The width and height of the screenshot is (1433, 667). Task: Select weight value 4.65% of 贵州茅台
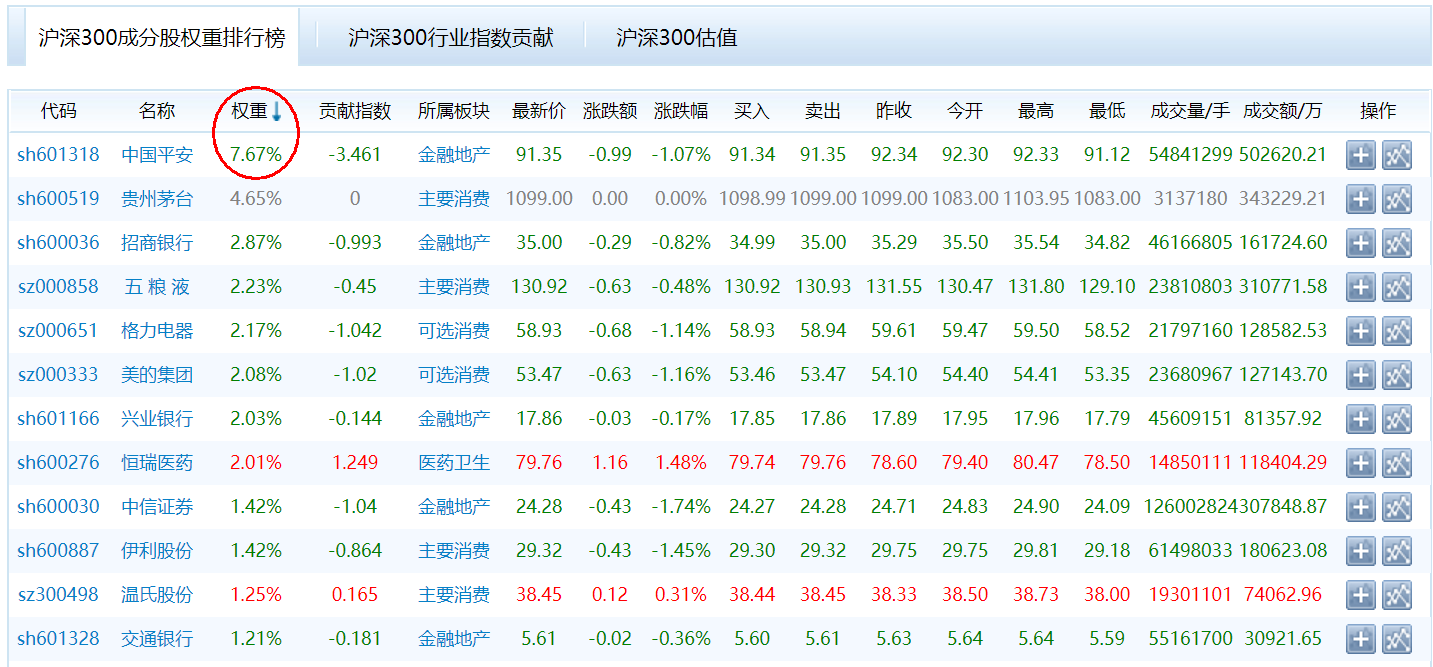(x=256, y=199)
